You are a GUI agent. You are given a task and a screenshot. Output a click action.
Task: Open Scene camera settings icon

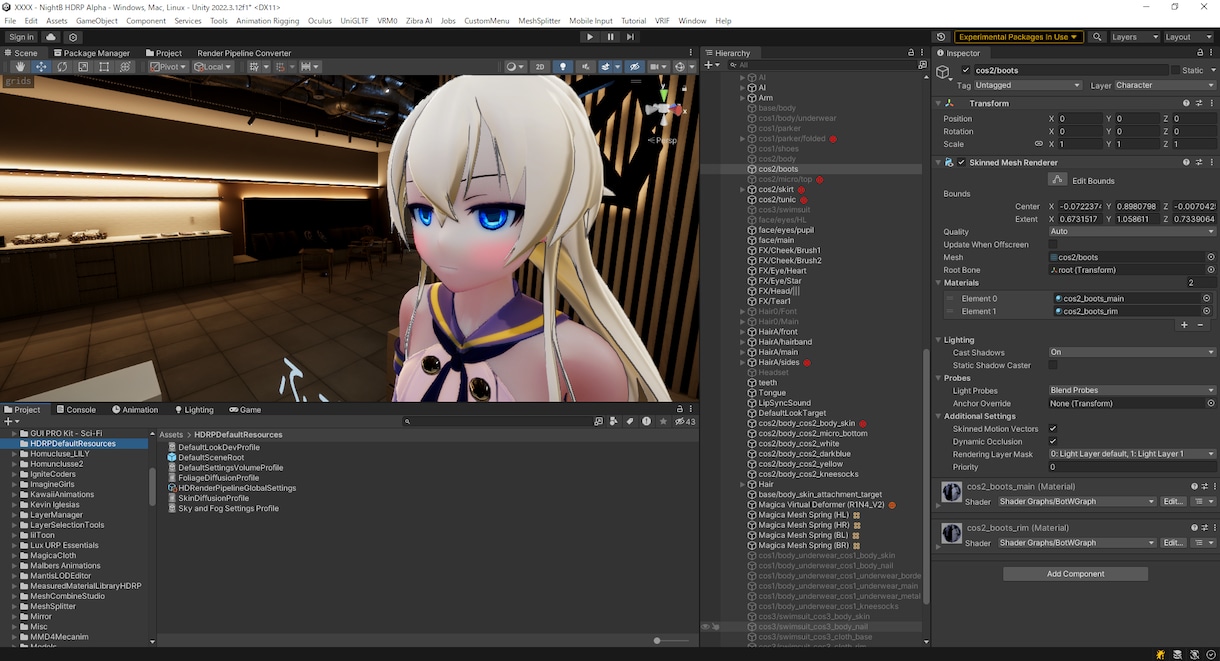658,67
